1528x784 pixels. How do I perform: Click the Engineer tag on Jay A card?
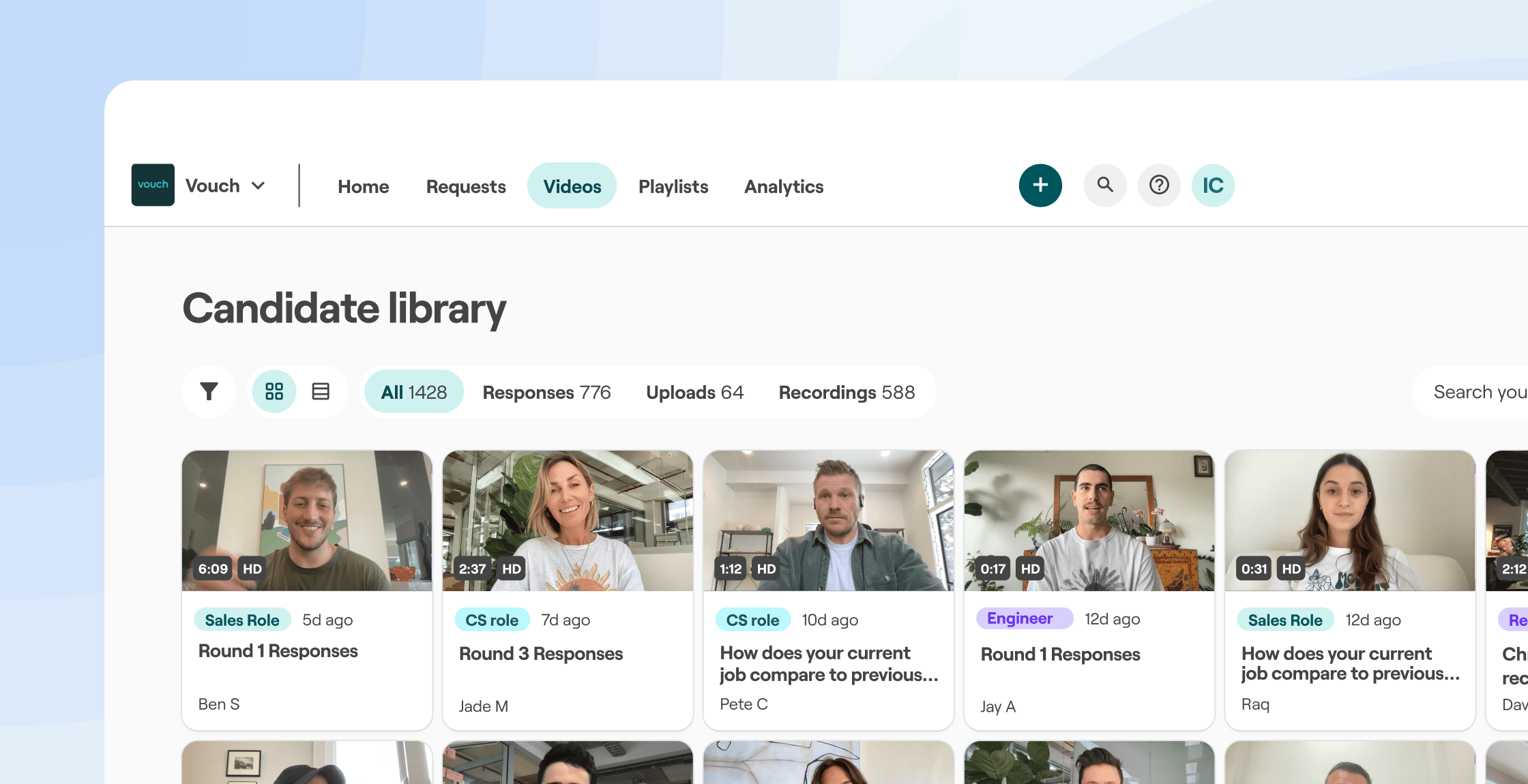[1025, 618]
